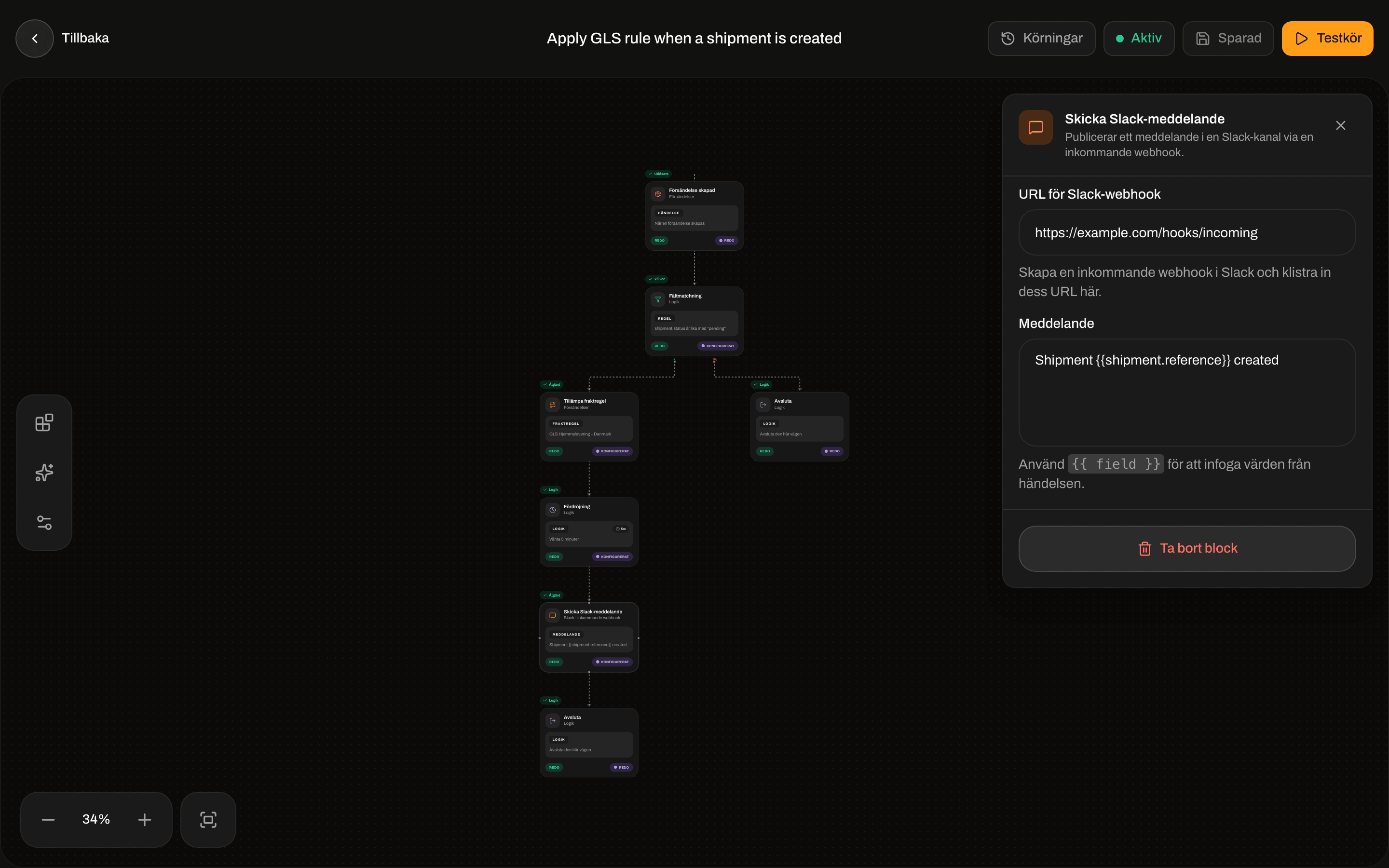Click in the Meddelande text area
This screenshot has width=1389, height=868.
(x=1187, y=392)
